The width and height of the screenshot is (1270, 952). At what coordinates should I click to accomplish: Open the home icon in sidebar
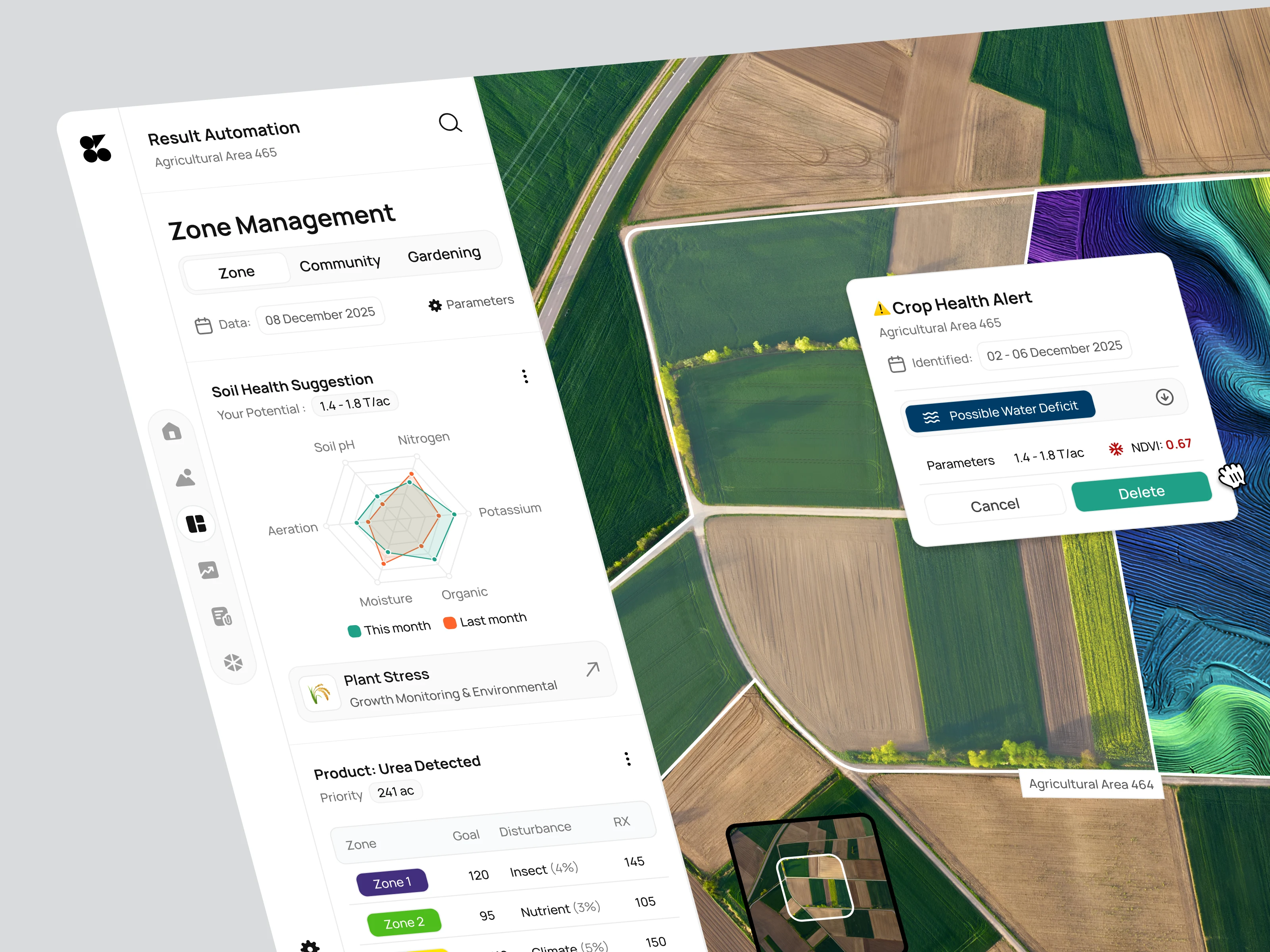tap(172, 431)
